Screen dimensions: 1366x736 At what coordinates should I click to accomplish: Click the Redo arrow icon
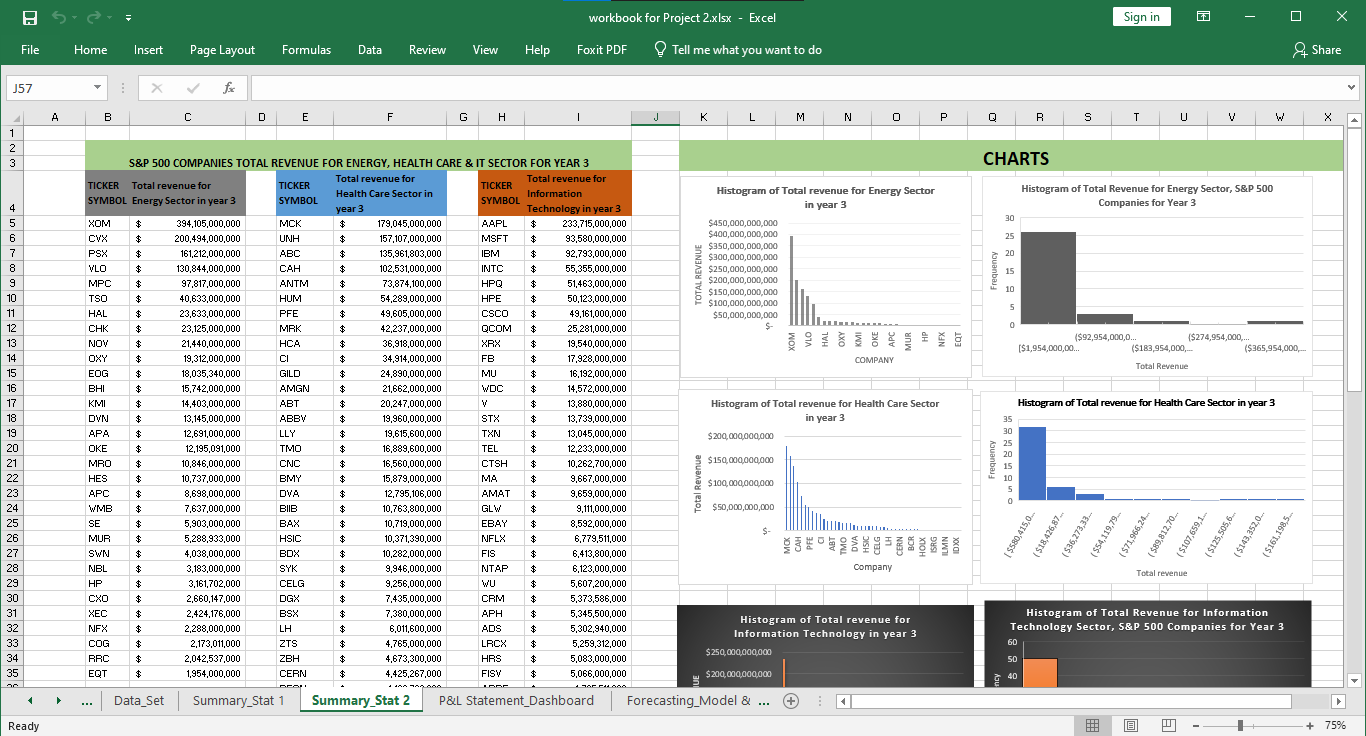[x=94, y=17]
